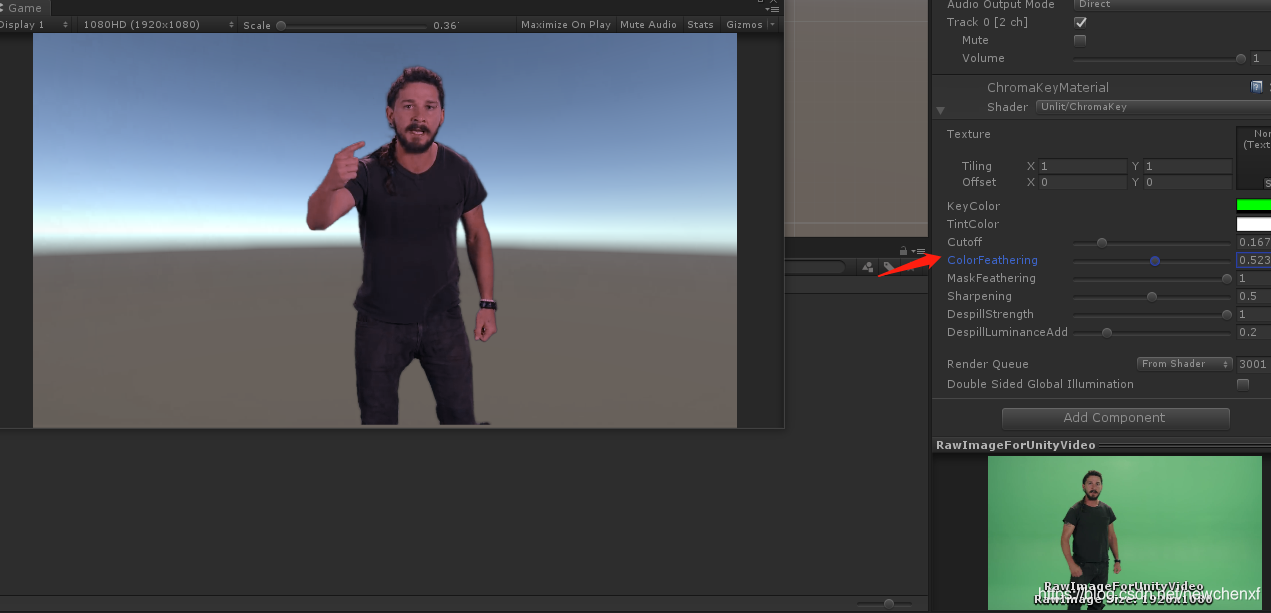Toggle Maximize On Play
The width and height of the screenshot is (1271, 613).
coord(565,24)
